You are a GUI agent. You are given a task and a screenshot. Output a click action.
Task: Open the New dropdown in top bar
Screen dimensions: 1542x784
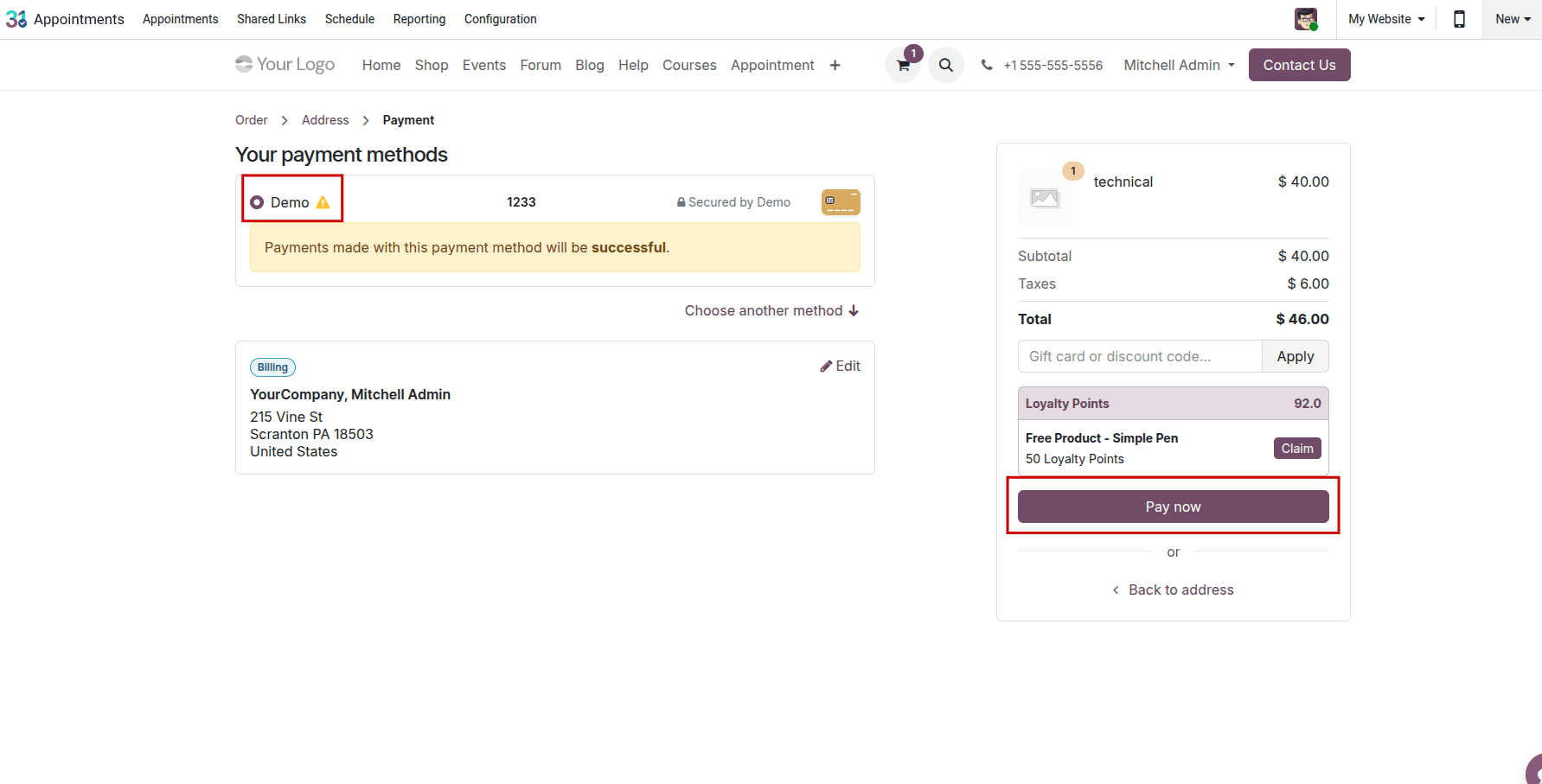coord(1513,19)
